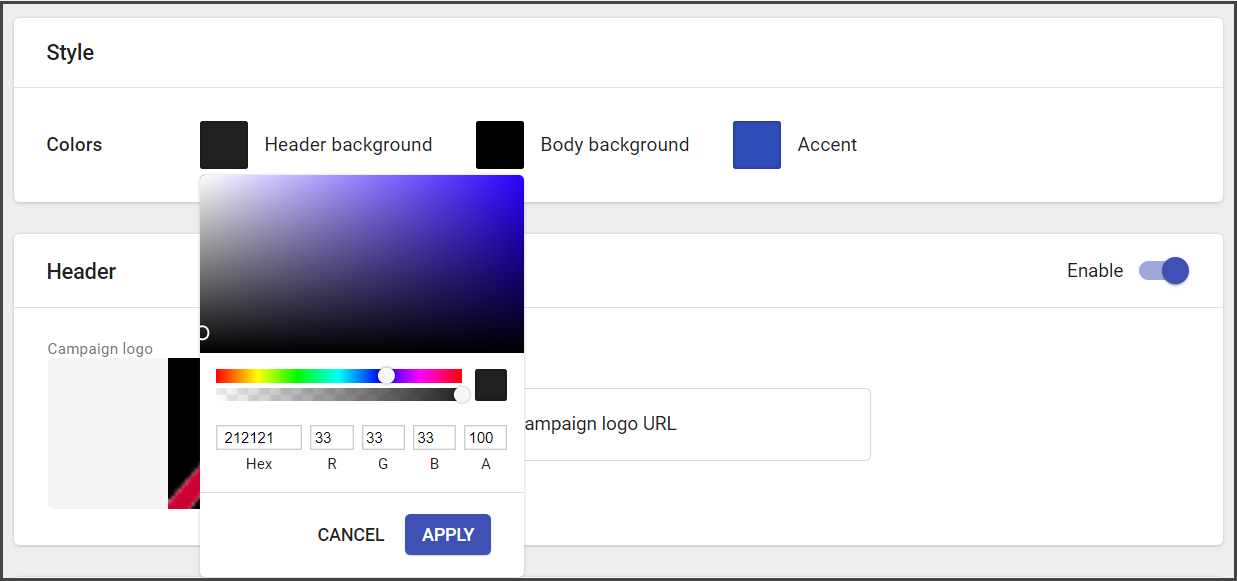1237x581 pixels.
Task: Click the Accent label
Action: 827,145
